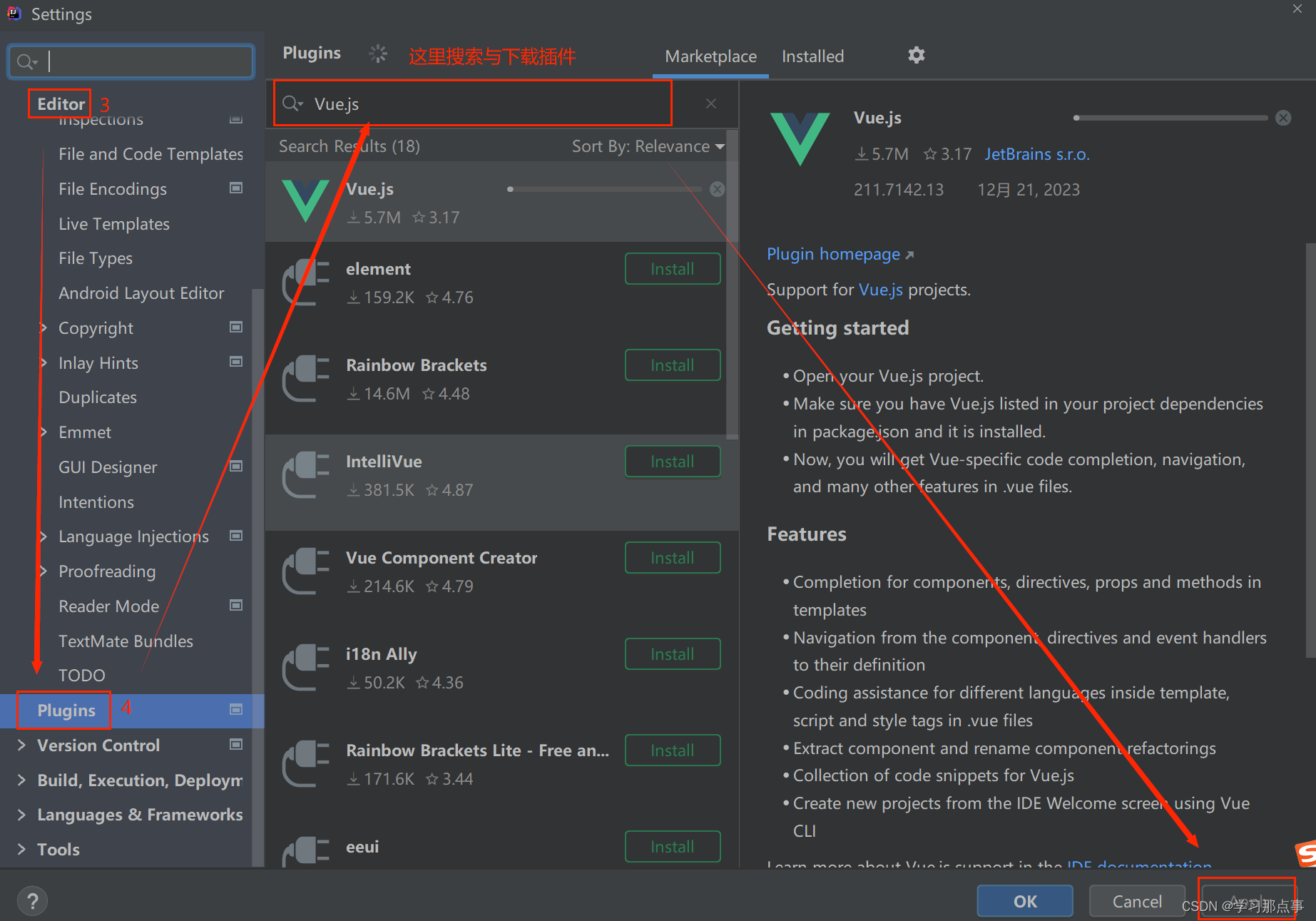This screenshot has height=921, width=1316.
Task: Open TextMate Bundles settings
Action: point(126,641)
